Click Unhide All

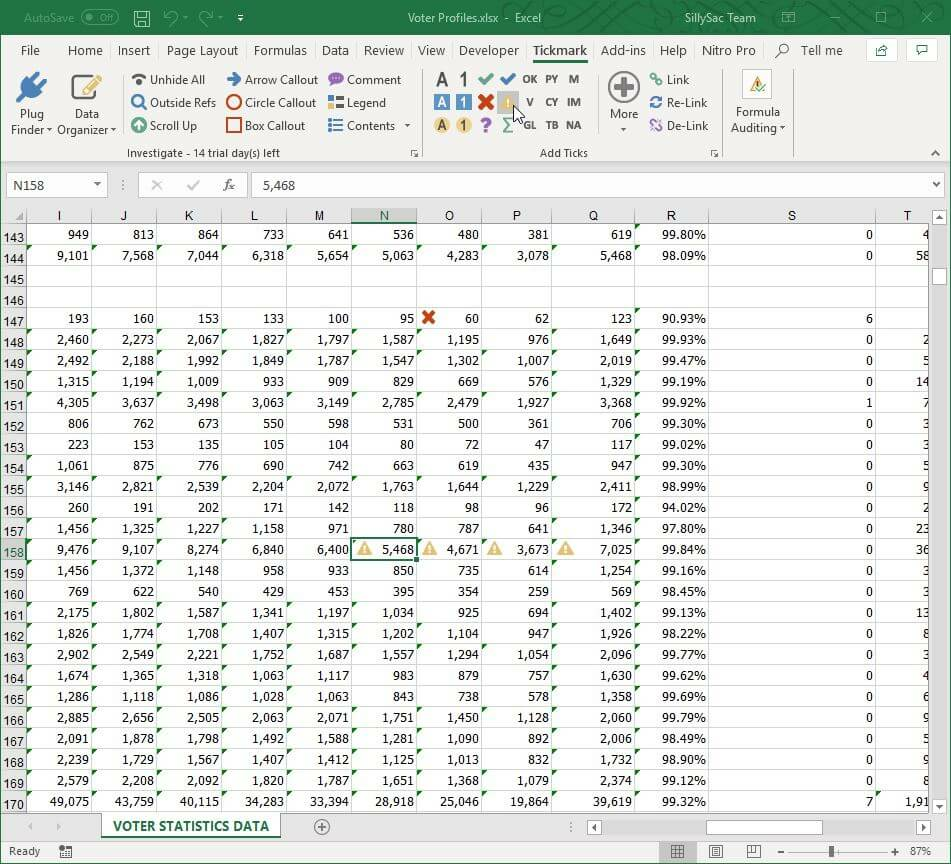pyautogui.click(x=169, y=79)
